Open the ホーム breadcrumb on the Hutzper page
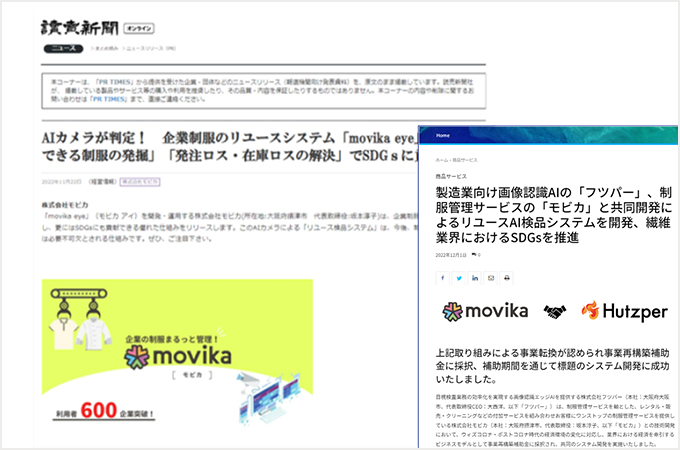This screenshot has height=450, width=680. click(441, 160)
